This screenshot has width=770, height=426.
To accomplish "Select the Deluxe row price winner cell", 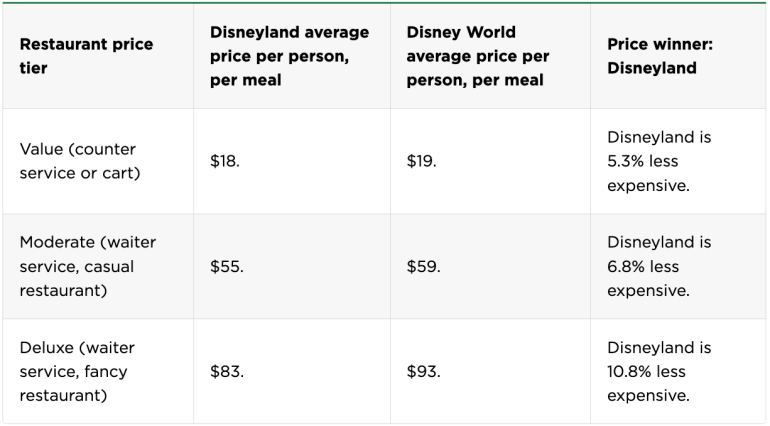I will click(659, 372).
